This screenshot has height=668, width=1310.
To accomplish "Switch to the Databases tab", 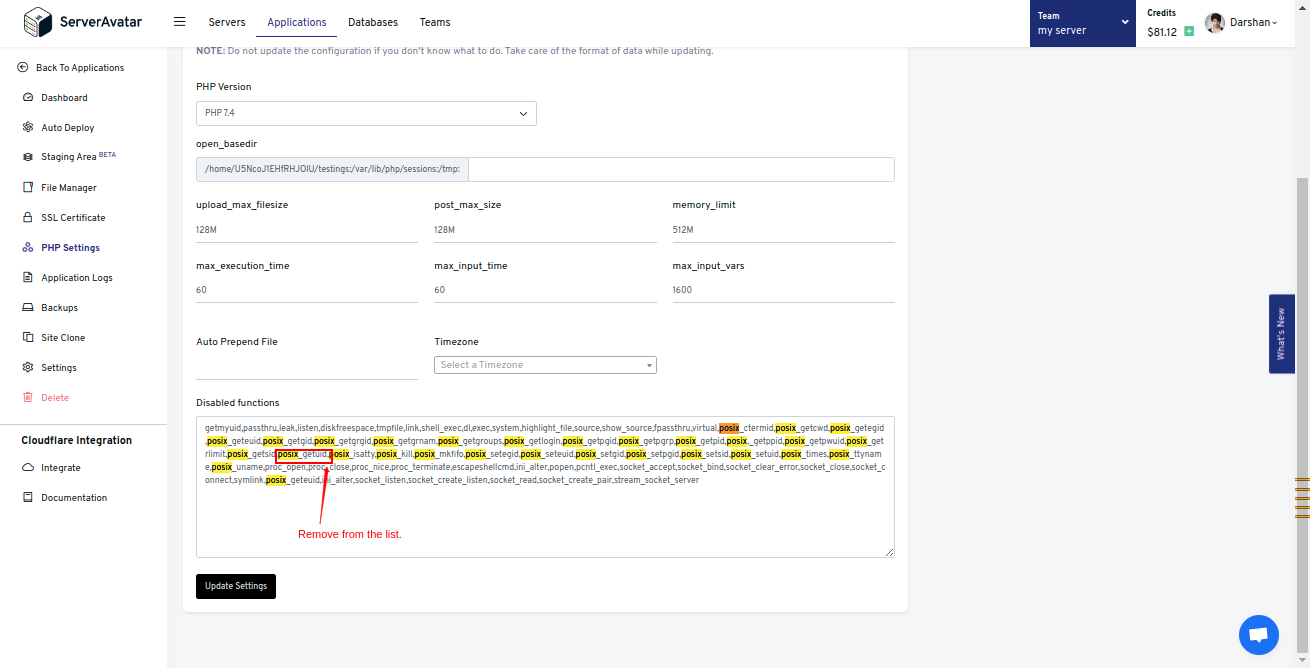I will (372, 22).
